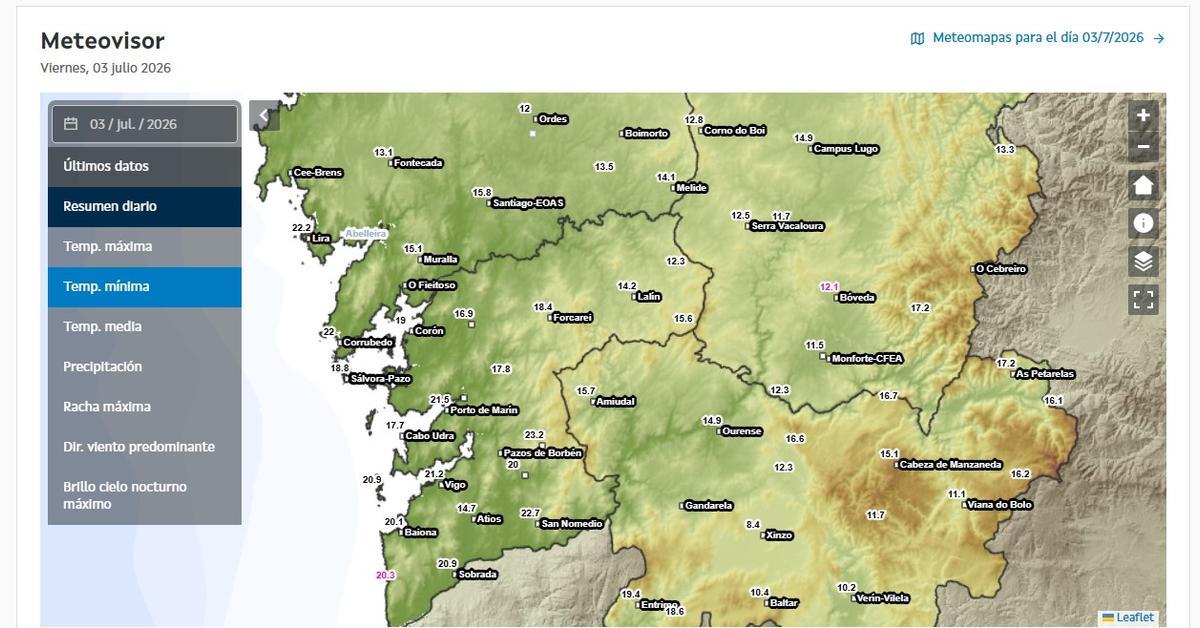
Task: Open the Leaflet attribution link
Action: (x=1135, y=617)
